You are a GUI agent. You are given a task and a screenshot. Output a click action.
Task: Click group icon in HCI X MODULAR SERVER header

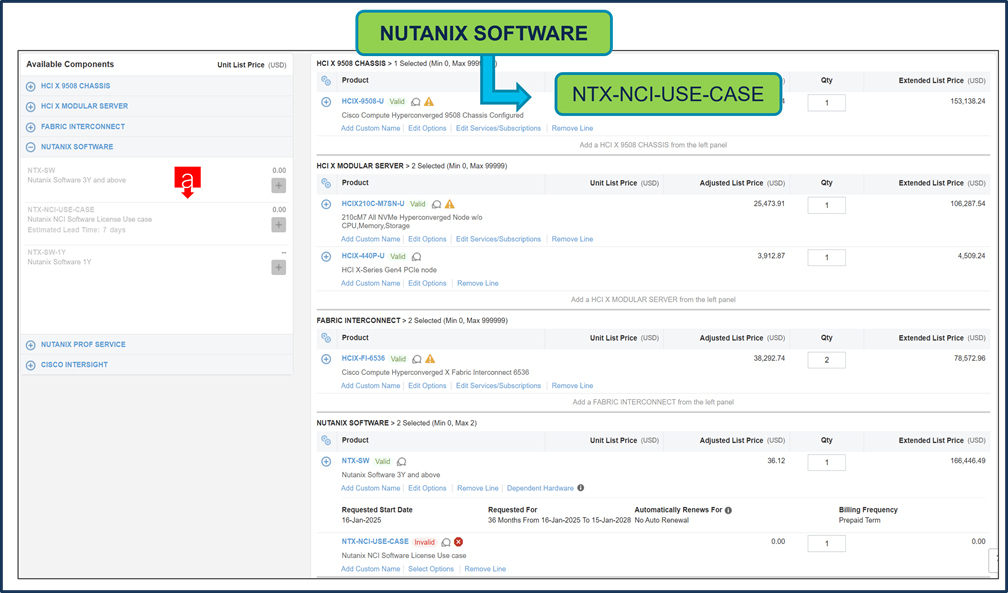pos(326,183)
